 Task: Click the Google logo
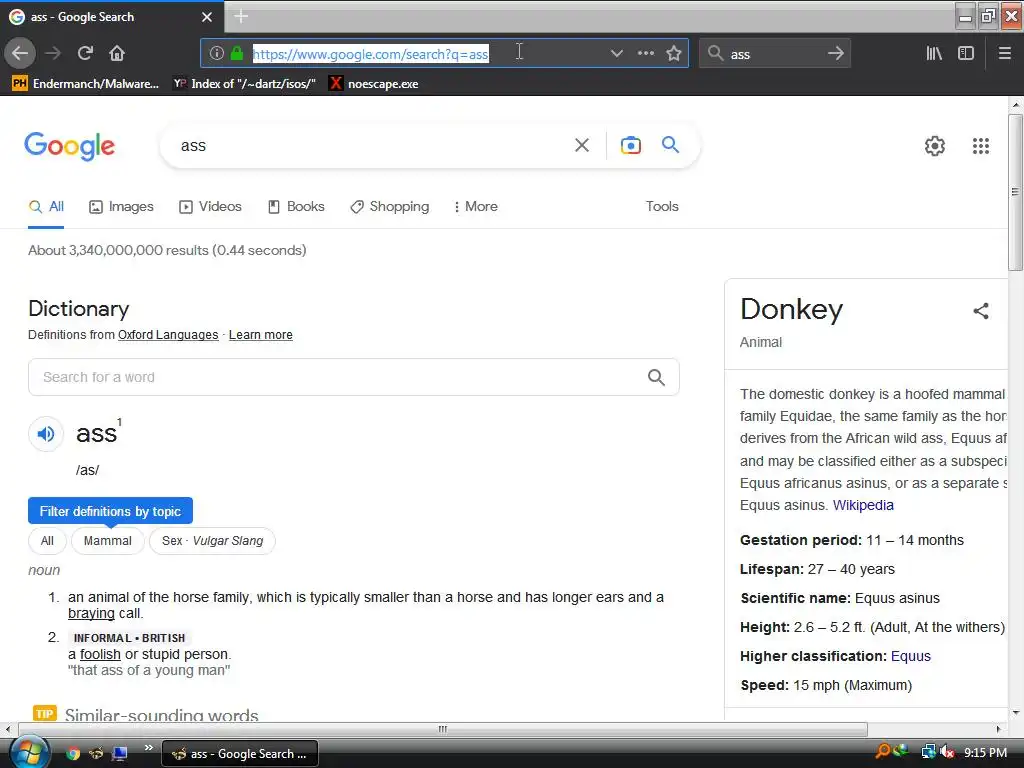click(x=69, y=146)
